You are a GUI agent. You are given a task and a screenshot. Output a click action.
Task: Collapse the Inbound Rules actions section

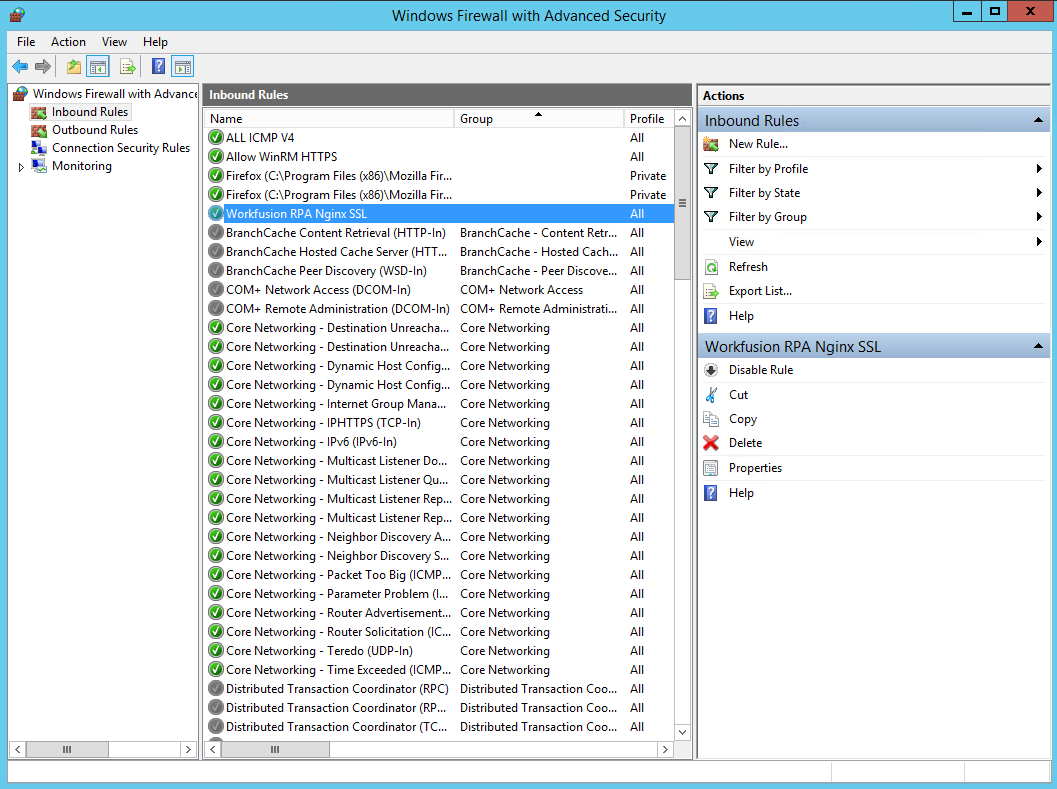point(1038,121)
